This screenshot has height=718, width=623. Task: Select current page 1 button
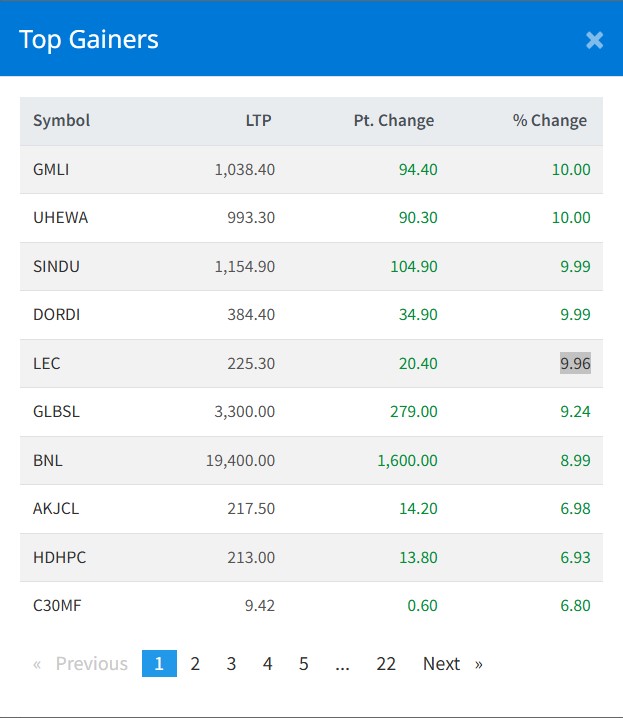point(159,664)
